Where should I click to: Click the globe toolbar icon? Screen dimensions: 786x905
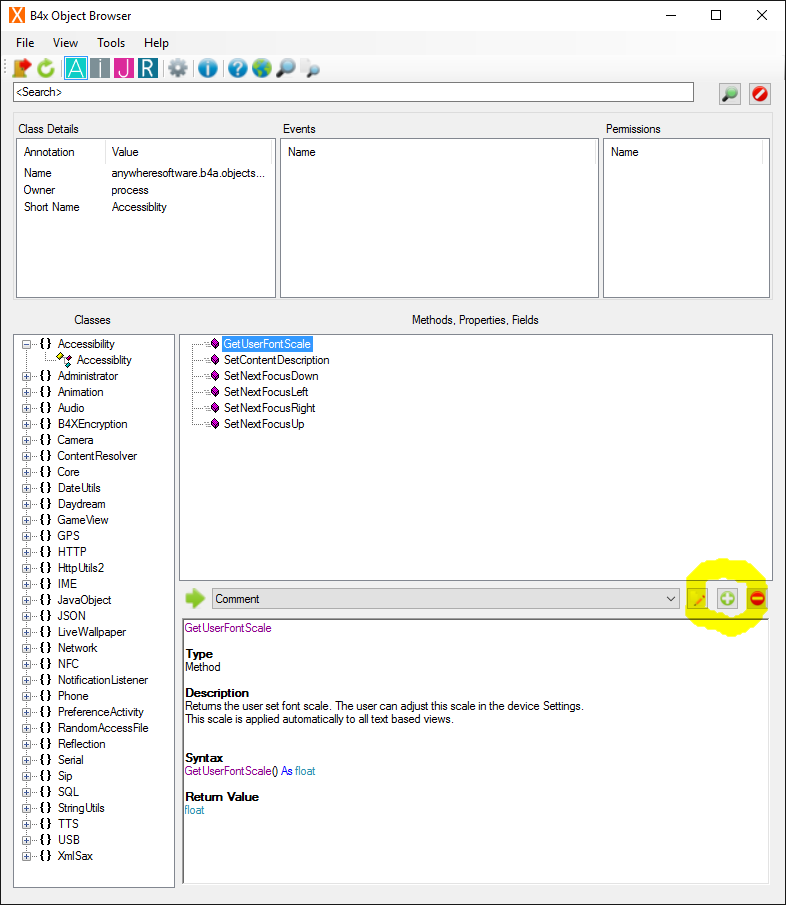click(x=261, y=68)
